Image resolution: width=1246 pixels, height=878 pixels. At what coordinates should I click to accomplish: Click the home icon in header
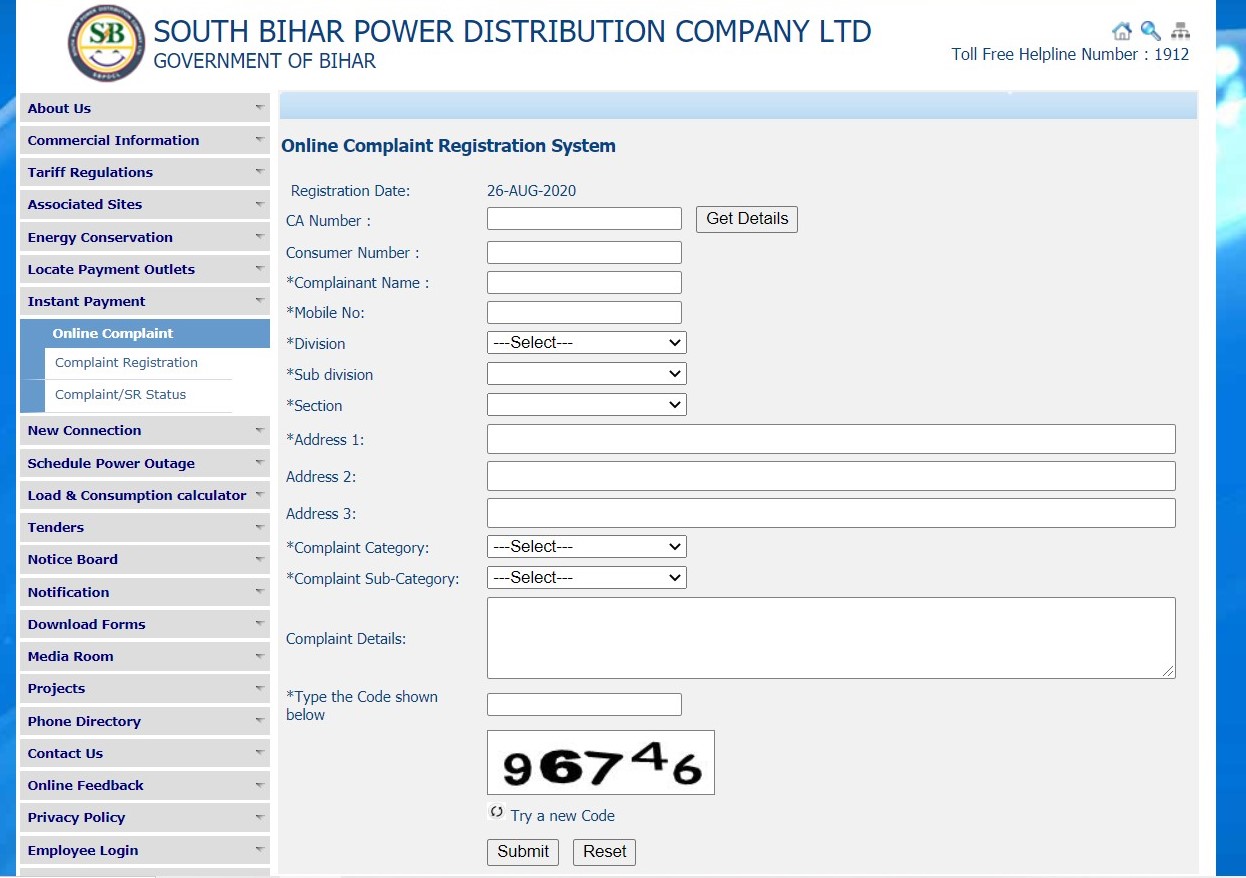click(x=1122, y=31)
